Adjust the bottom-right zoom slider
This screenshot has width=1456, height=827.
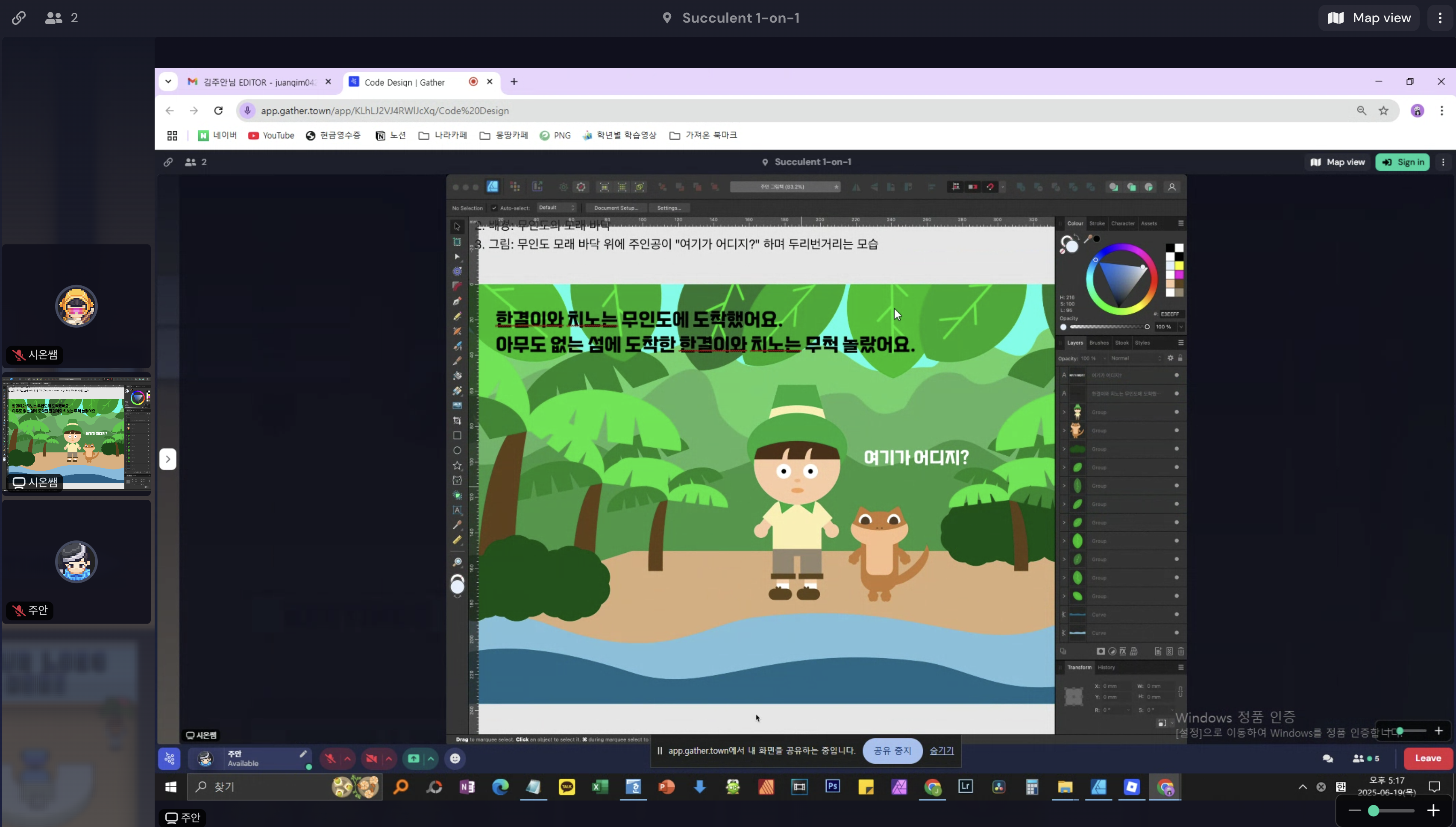1374,810
